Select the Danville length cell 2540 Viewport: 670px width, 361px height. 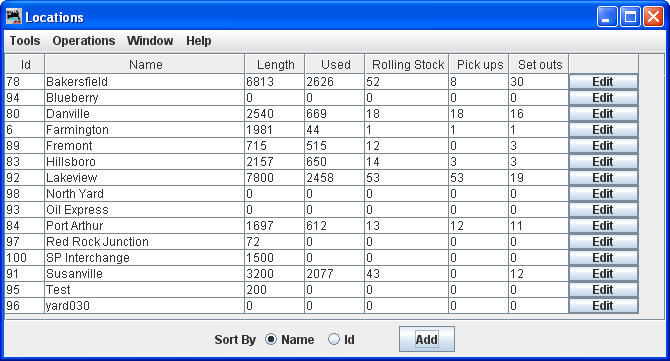[274, 114]
